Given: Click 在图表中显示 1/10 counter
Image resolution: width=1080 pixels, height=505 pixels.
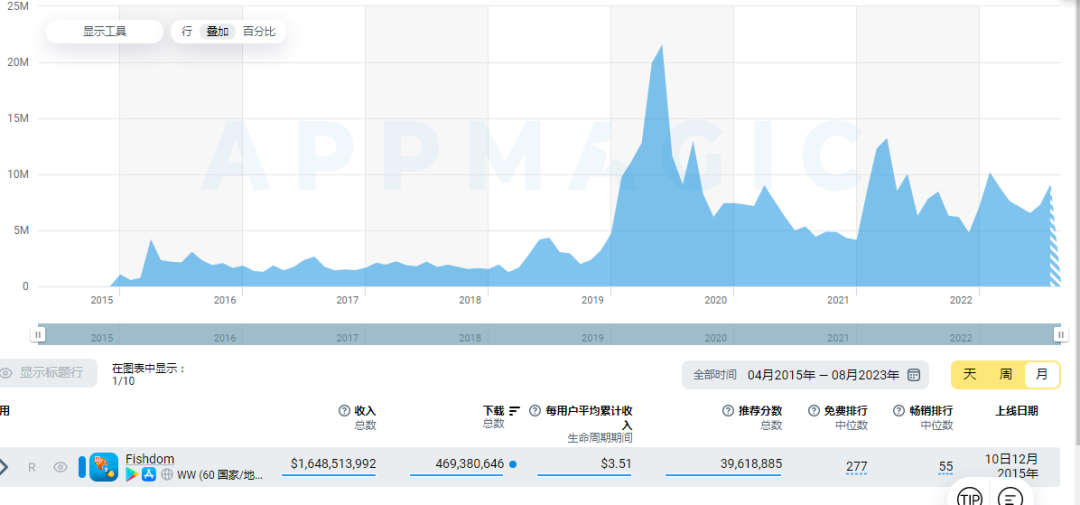Looking at the screenshot, I should [149, 375].
